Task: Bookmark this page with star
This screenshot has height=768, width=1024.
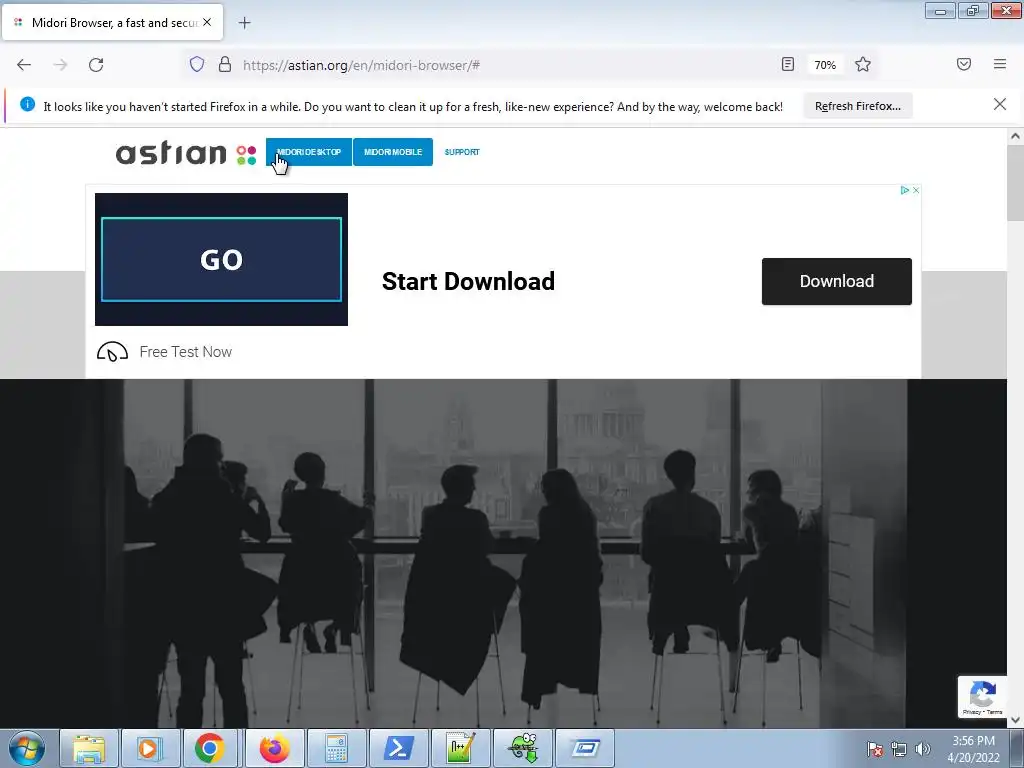Action: [863, 64]
